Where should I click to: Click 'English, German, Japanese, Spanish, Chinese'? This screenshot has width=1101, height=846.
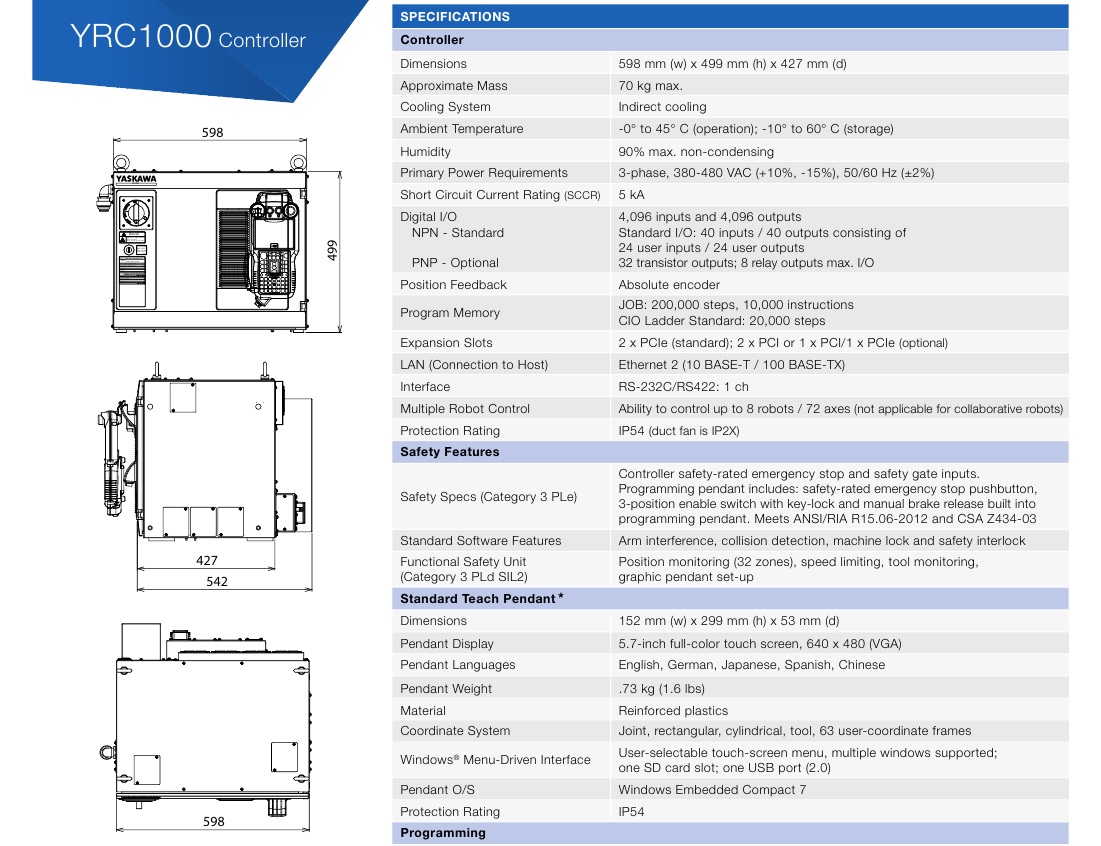click(x=751, y=665)
